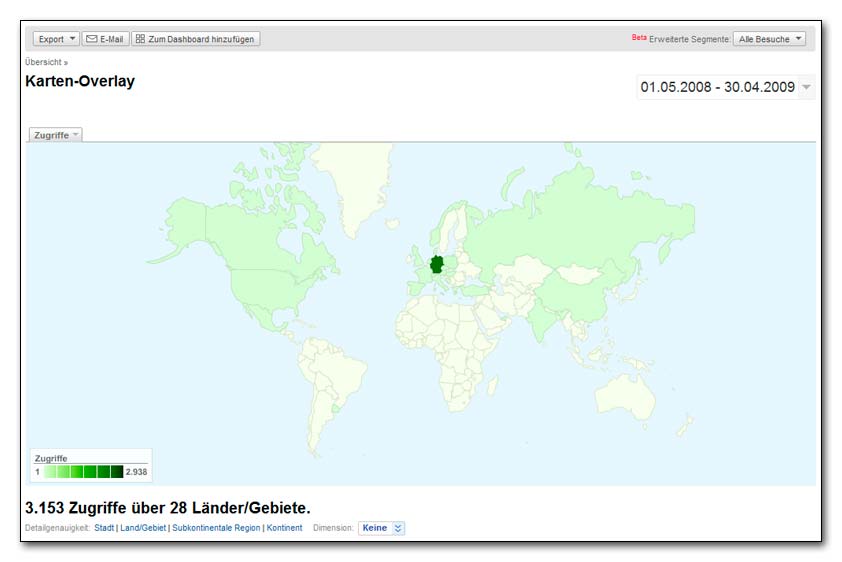
Task: Open the Export dropdown menu
Action: (56, 39)
